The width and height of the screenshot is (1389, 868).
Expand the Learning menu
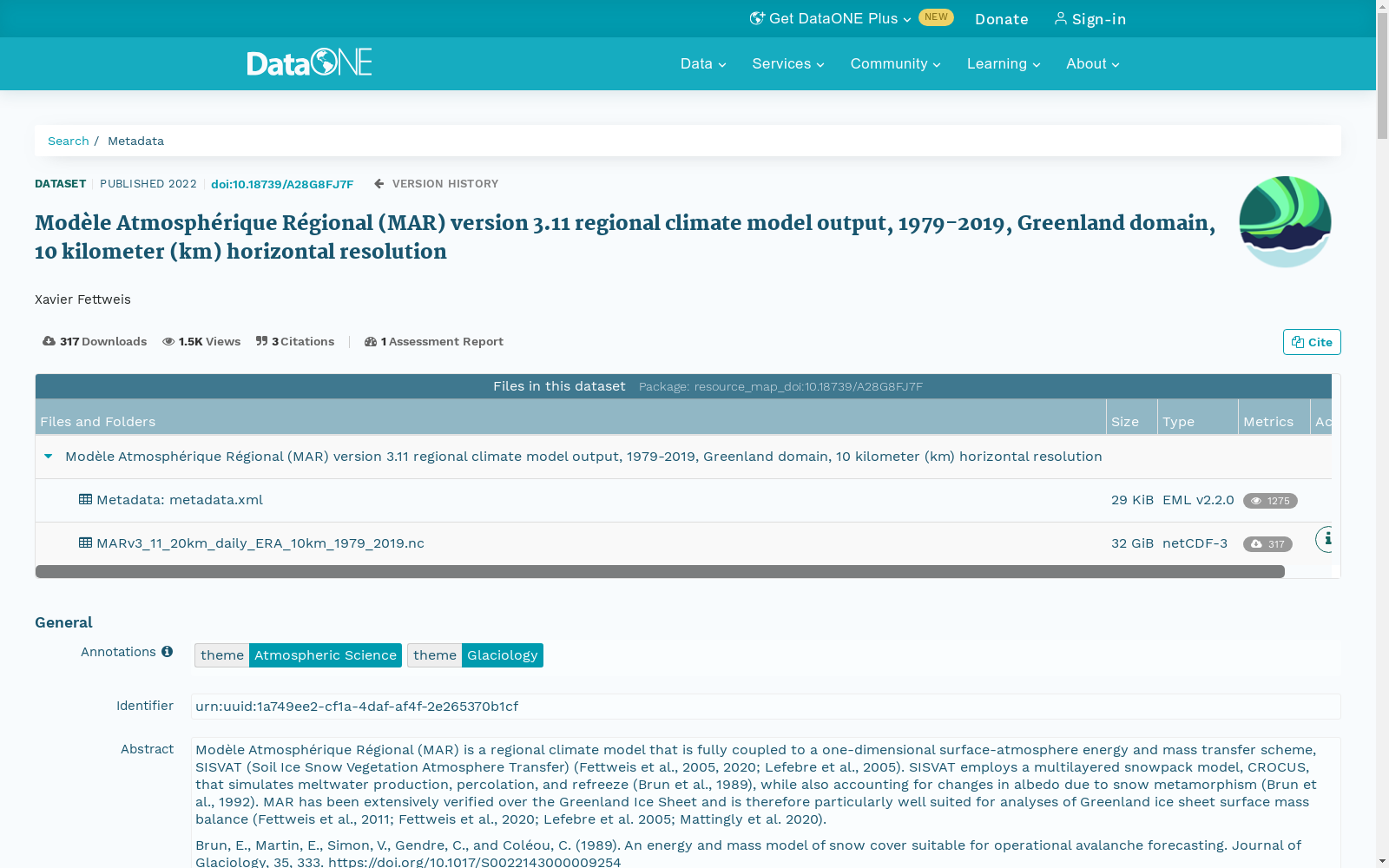click(1004, 63)
